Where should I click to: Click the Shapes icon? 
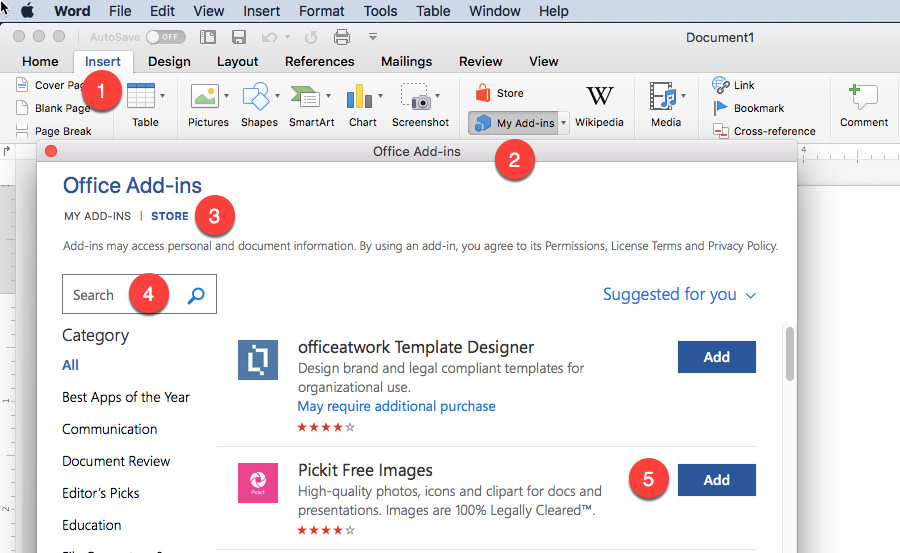click(256, 96)
